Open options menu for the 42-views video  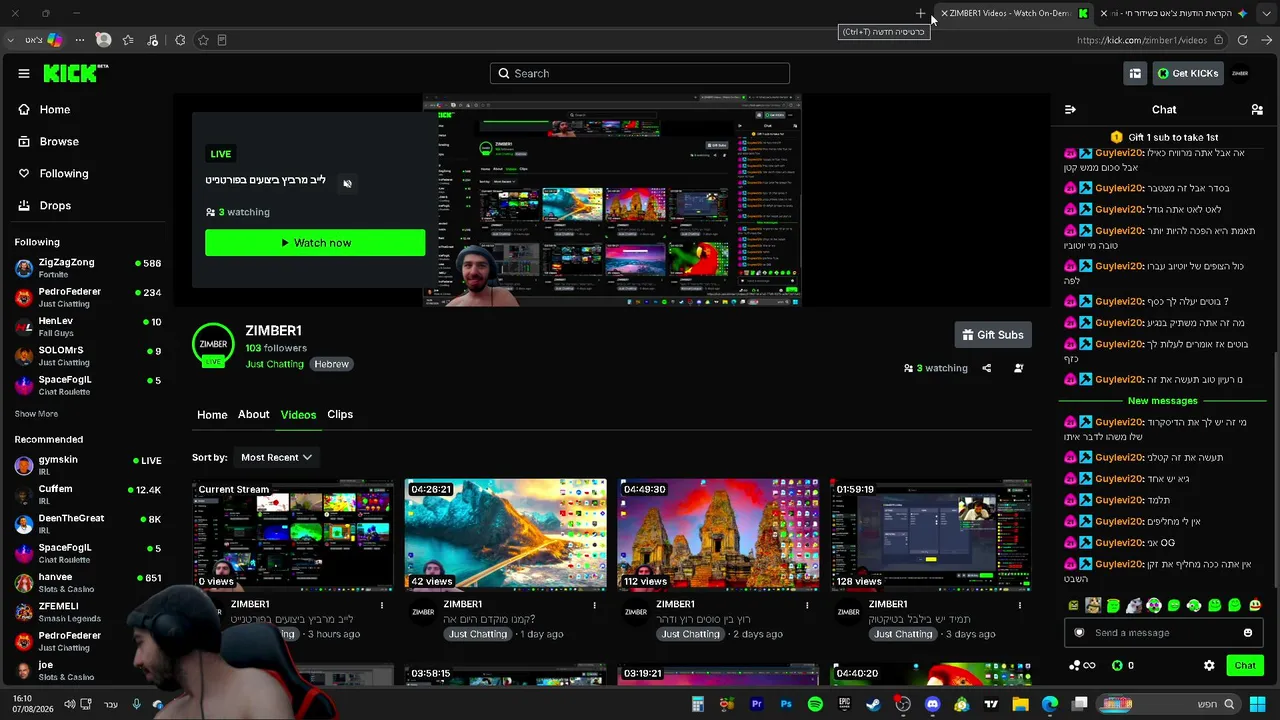(594, 605)
